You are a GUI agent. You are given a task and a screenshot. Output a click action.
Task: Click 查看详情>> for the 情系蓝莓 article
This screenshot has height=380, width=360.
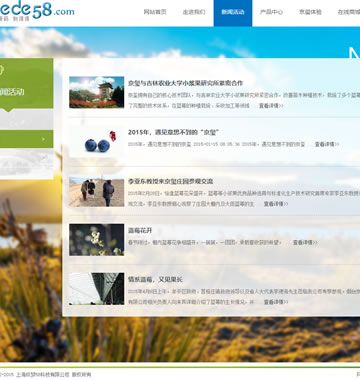276,302
